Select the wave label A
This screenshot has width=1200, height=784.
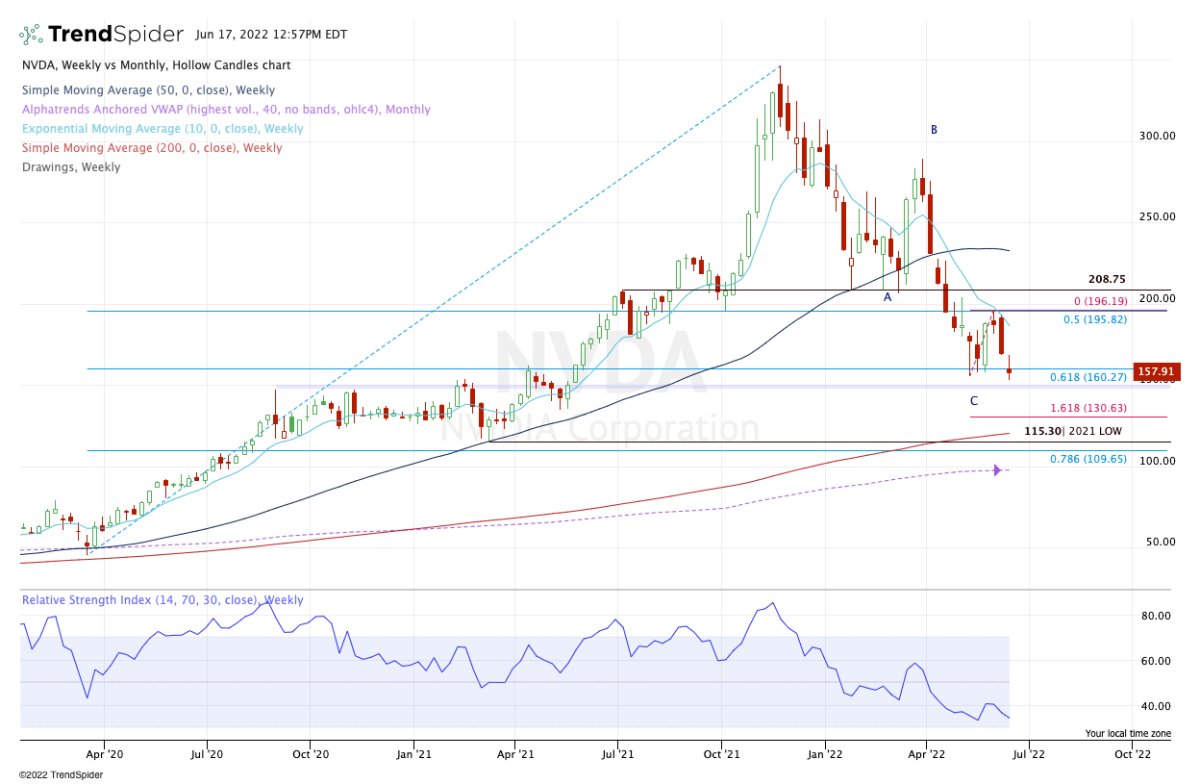pyautogui.click(x=886, y=297)
